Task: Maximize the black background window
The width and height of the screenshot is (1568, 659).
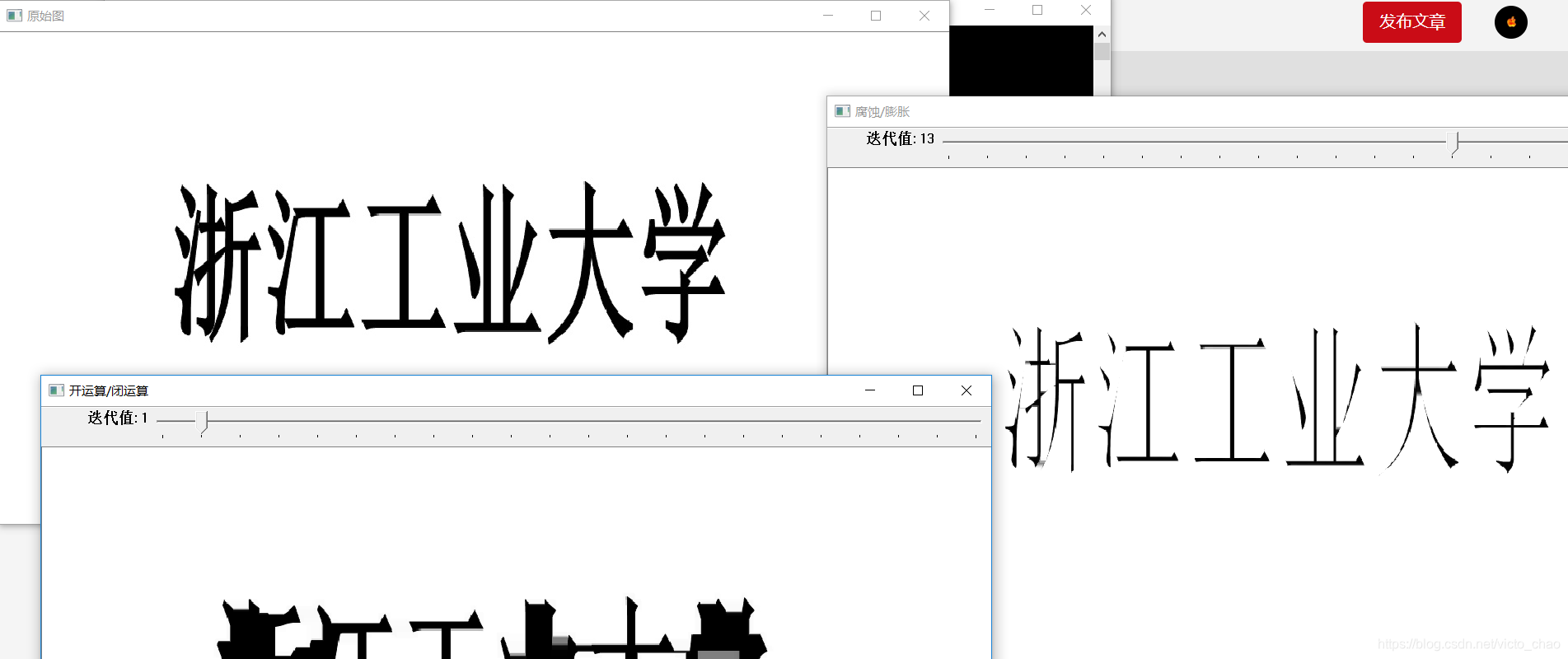Action: coord(1037,10)
